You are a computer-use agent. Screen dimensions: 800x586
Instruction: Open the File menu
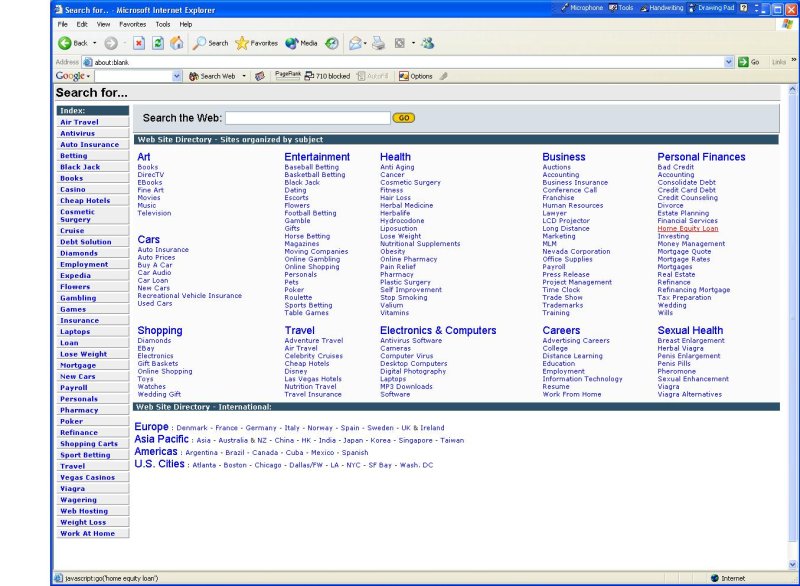[x=63, y=24]
